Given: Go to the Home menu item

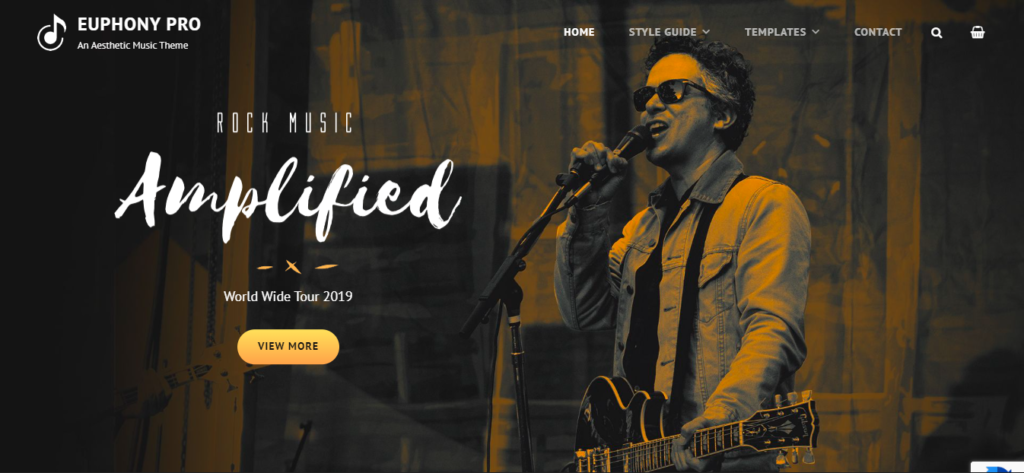Looking at the screenshot, I should click(x=579, y=32).
